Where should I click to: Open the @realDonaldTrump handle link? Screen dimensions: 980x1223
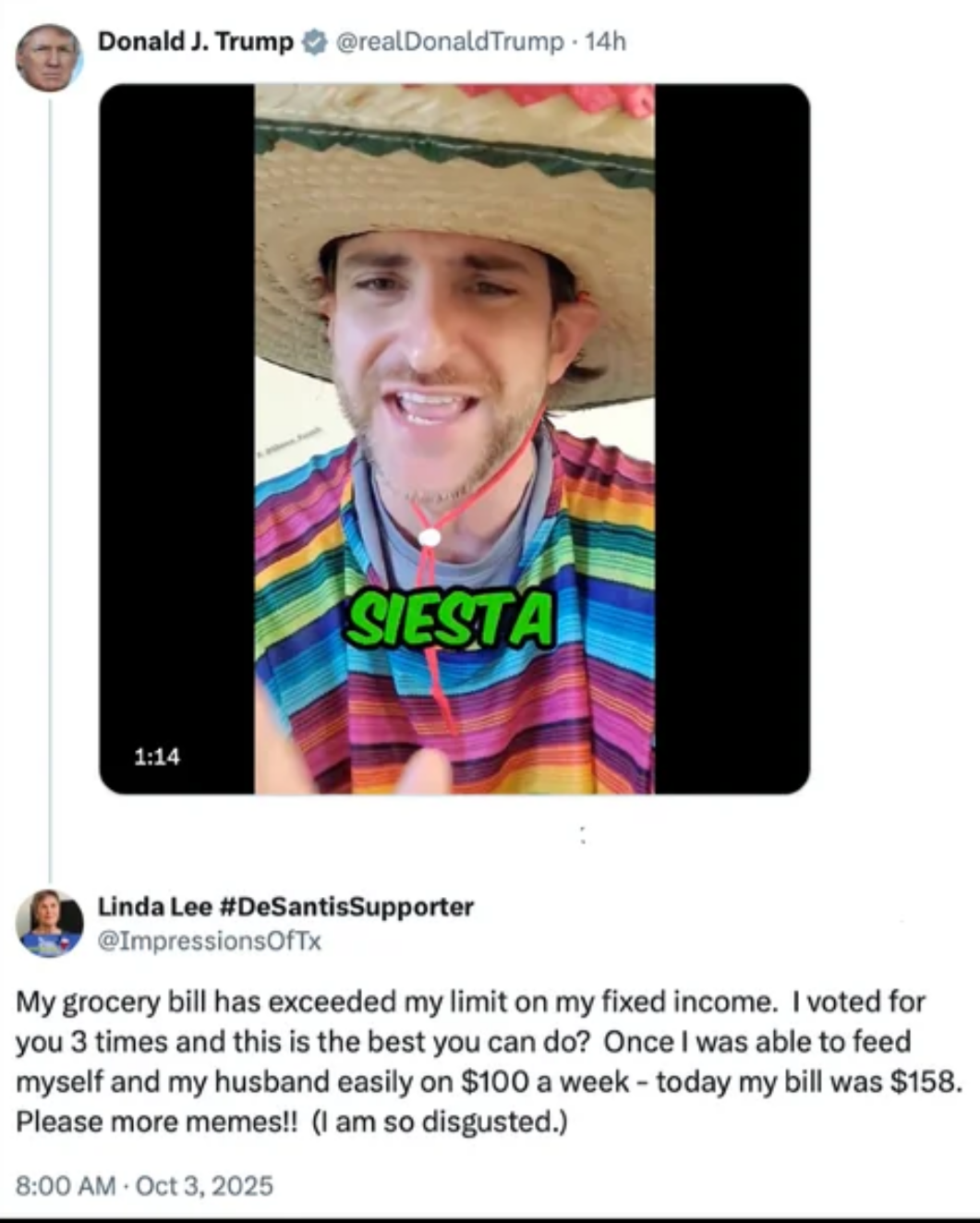point(449,42)
